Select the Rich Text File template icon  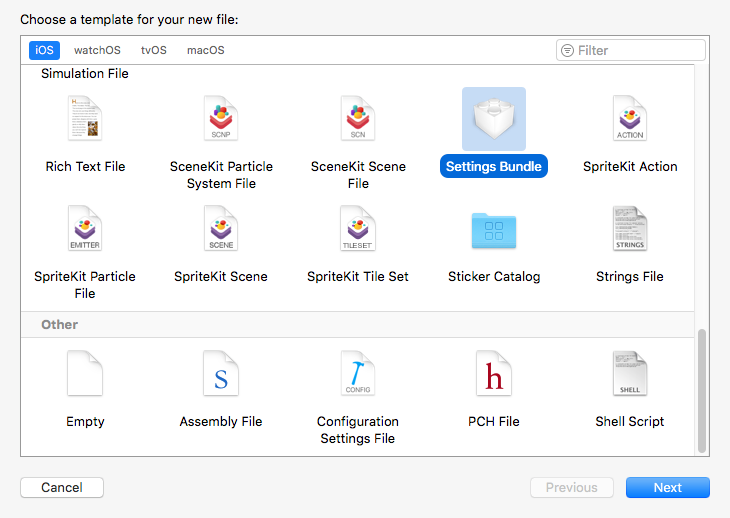(x=85, y=119)
